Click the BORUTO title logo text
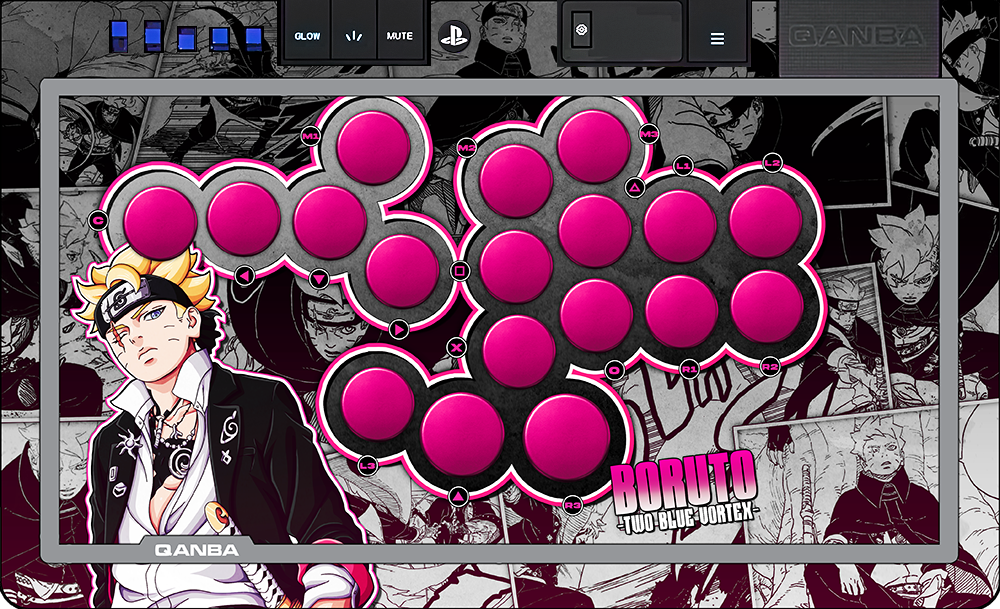 (684, 485)
